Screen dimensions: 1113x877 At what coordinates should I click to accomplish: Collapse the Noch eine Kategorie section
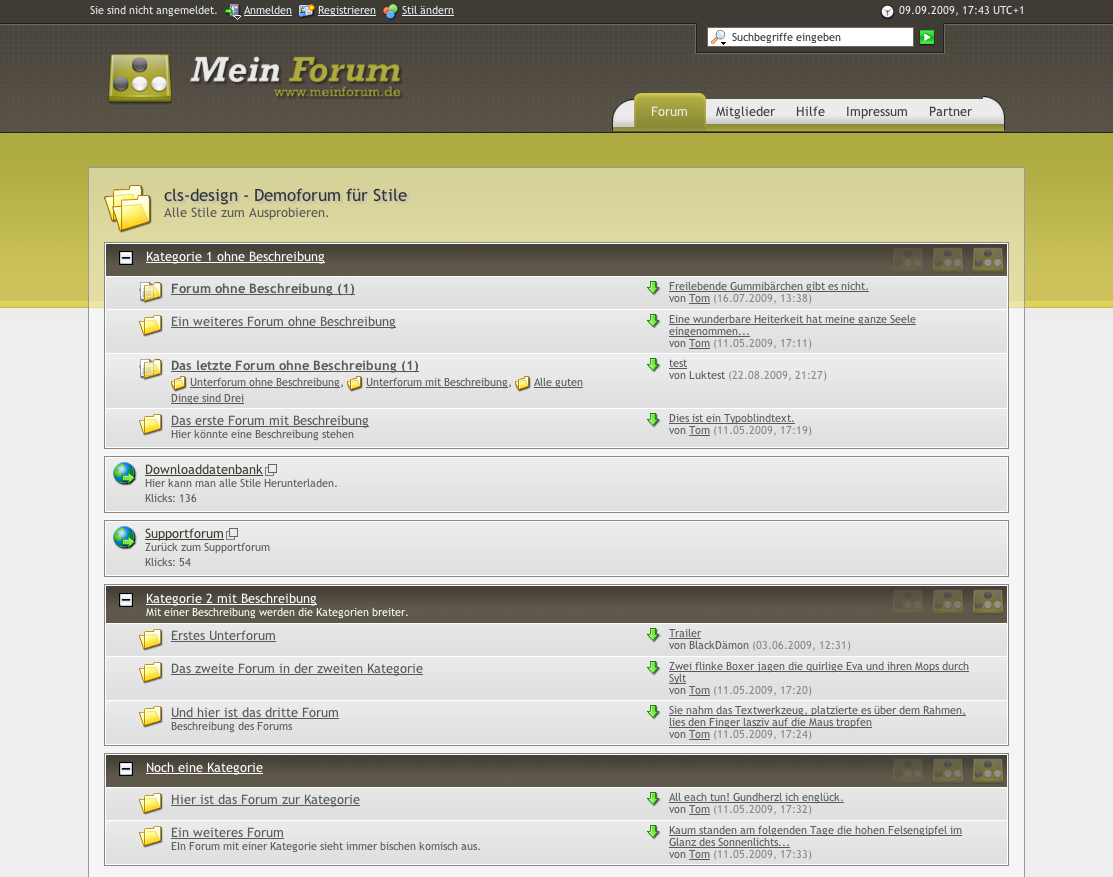tap(126, 769)
